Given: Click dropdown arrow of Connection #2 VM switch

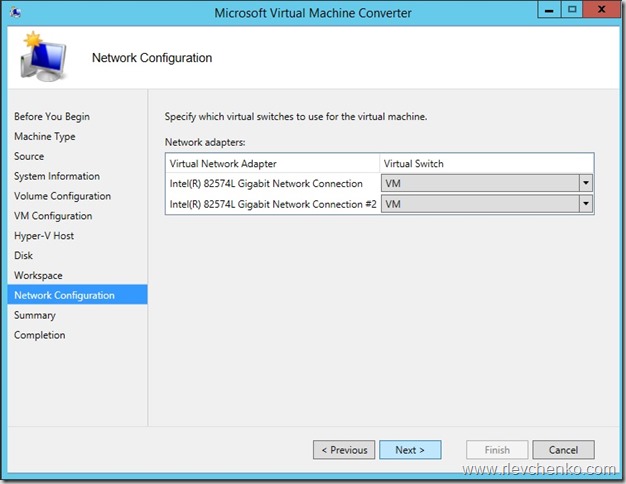Looking at the screenshot, I should point(586,204).
